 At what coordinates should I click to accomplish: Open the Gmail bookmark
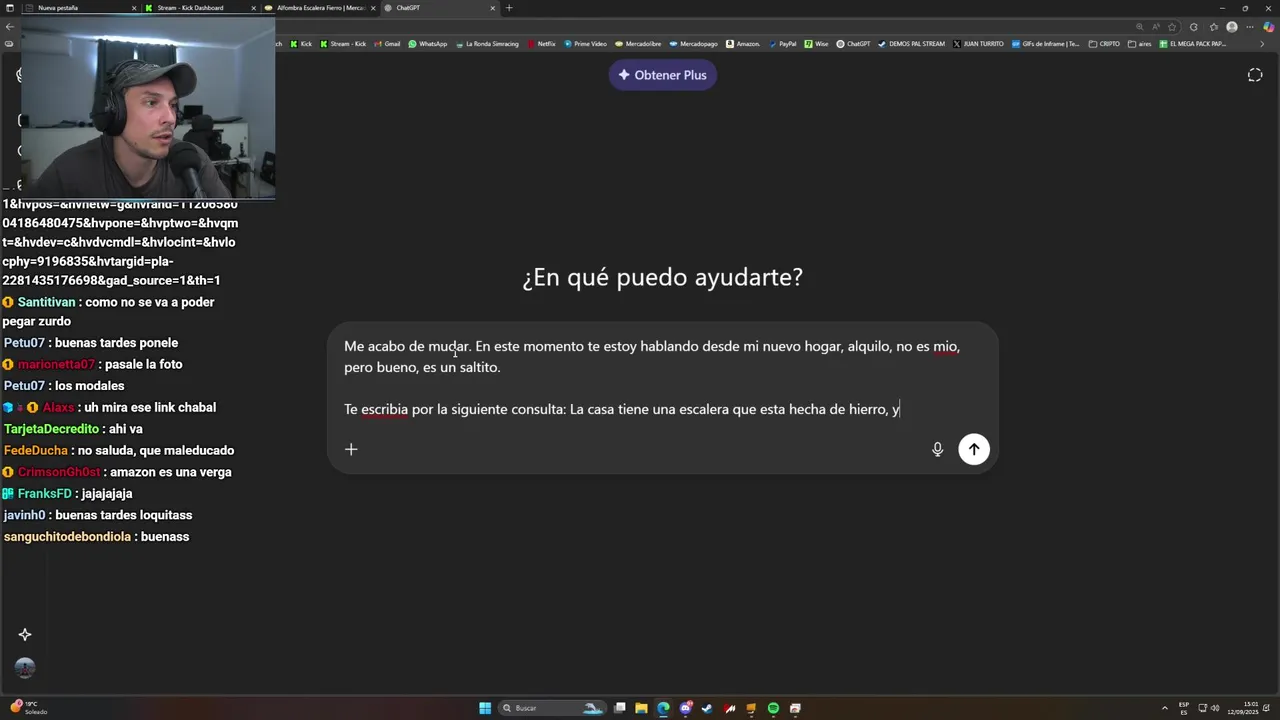coord(388,44)
